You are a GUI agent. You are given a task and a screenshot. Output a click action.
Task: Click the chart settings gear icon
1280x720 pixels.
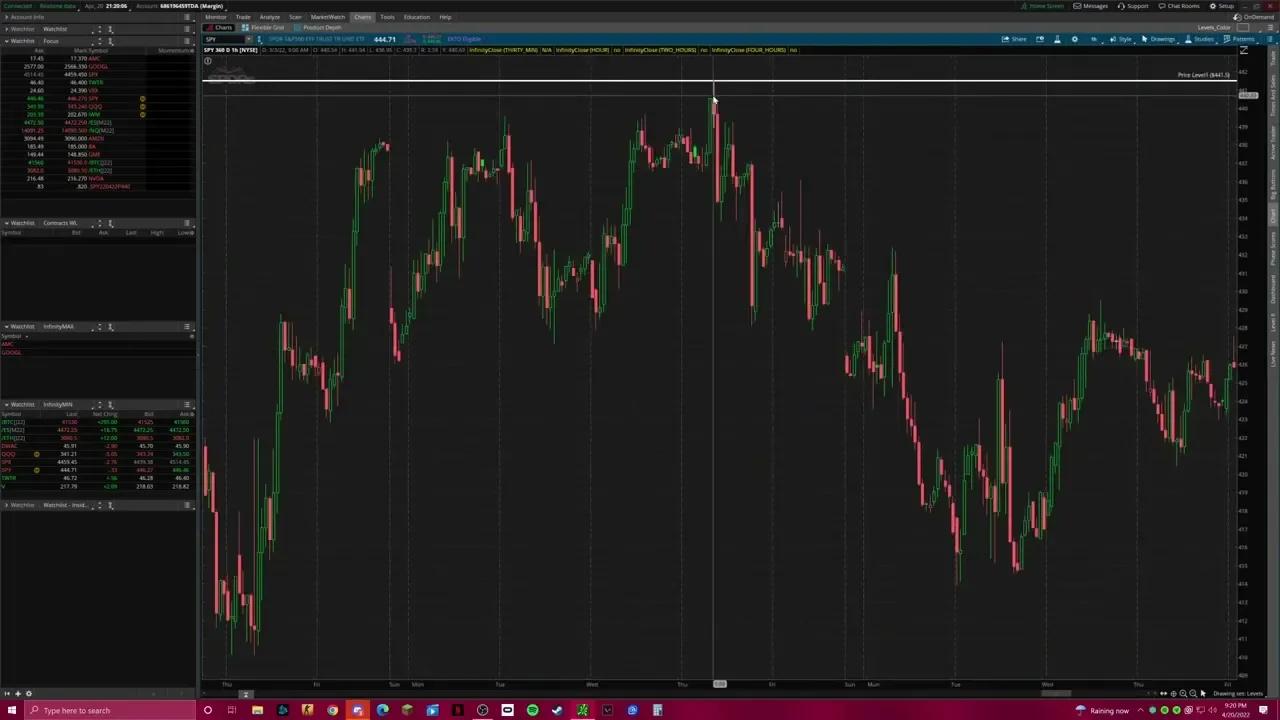pyautogui.click(x=1075, y=39)
